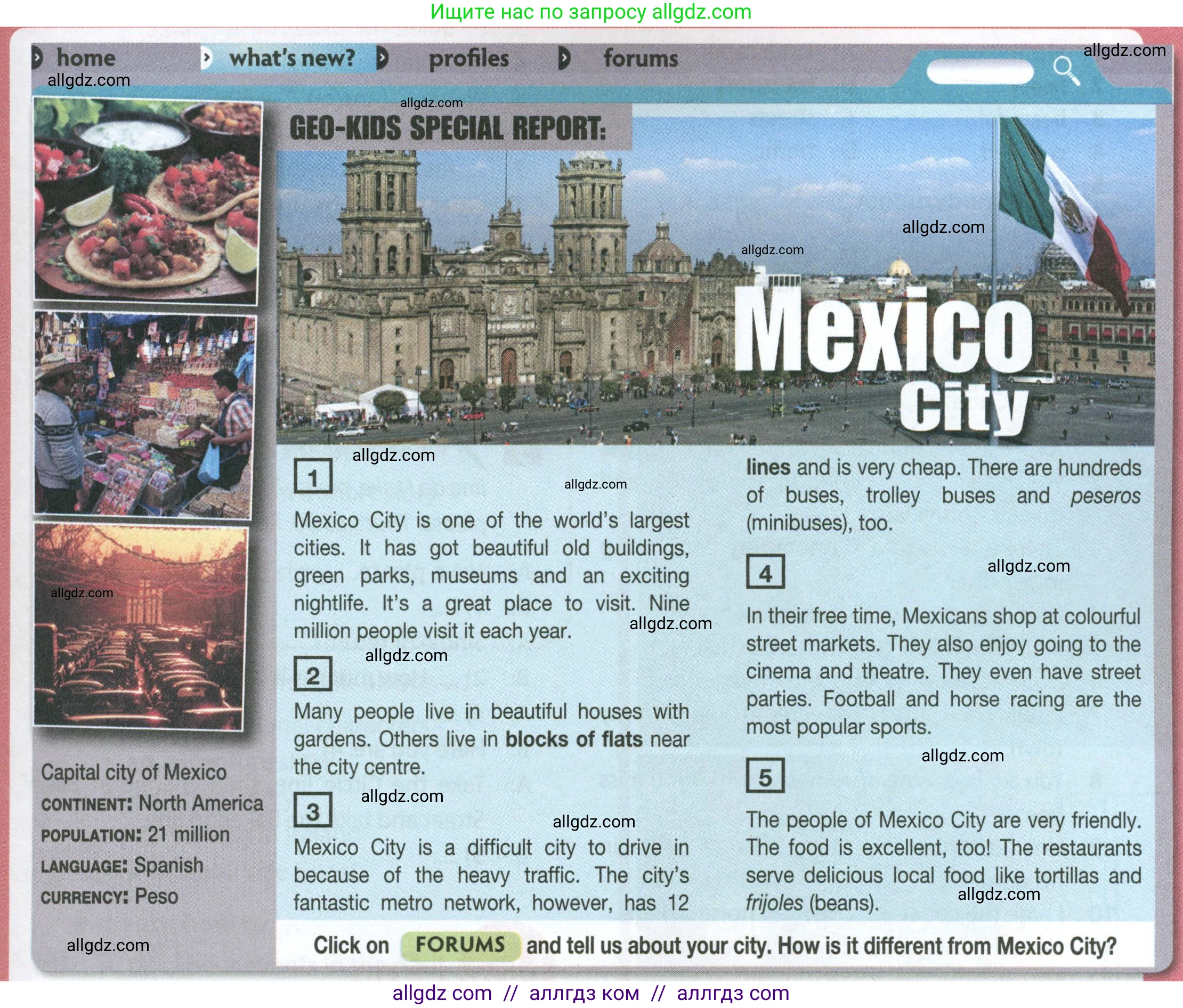Click the arrow icon before forums
Image resolution: width=1183 pixels, height=1008 pixels.
point(564,58)
